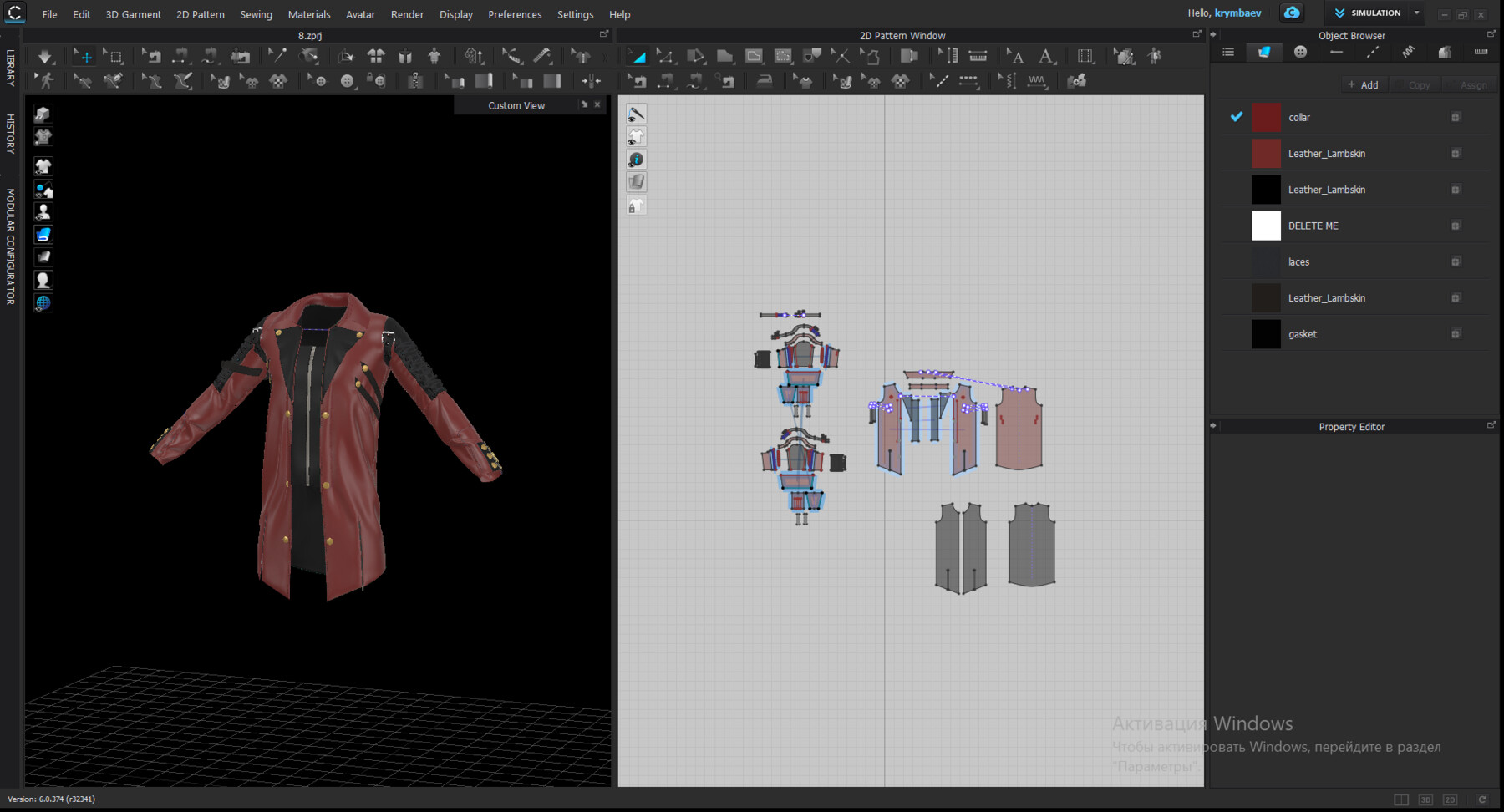The image size is (1504, 812).
Task: Select the red collar color swatch
Action: [x=1266, y=117]
